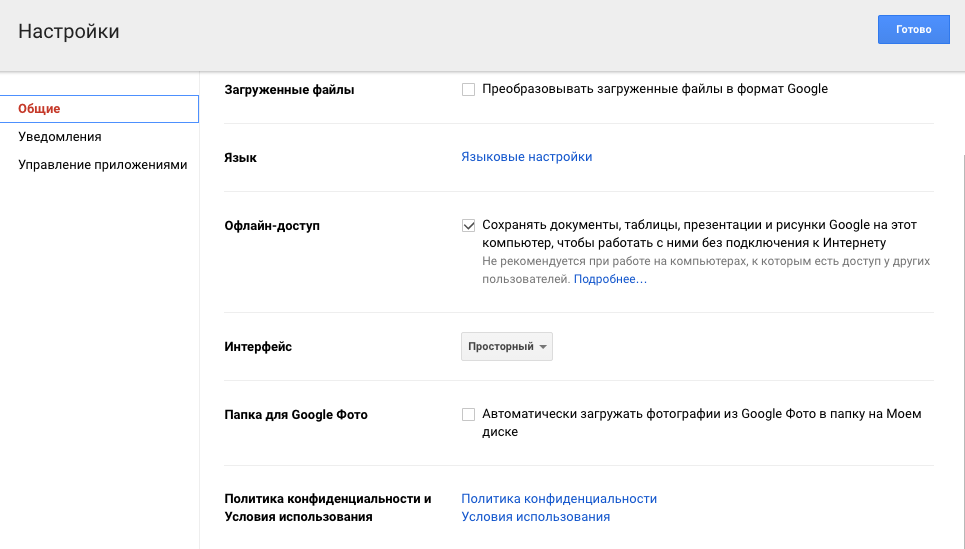The height and width of the screenshot is (549, 965).
Task: Click the Готово button
Action: (x=913, y=30)
